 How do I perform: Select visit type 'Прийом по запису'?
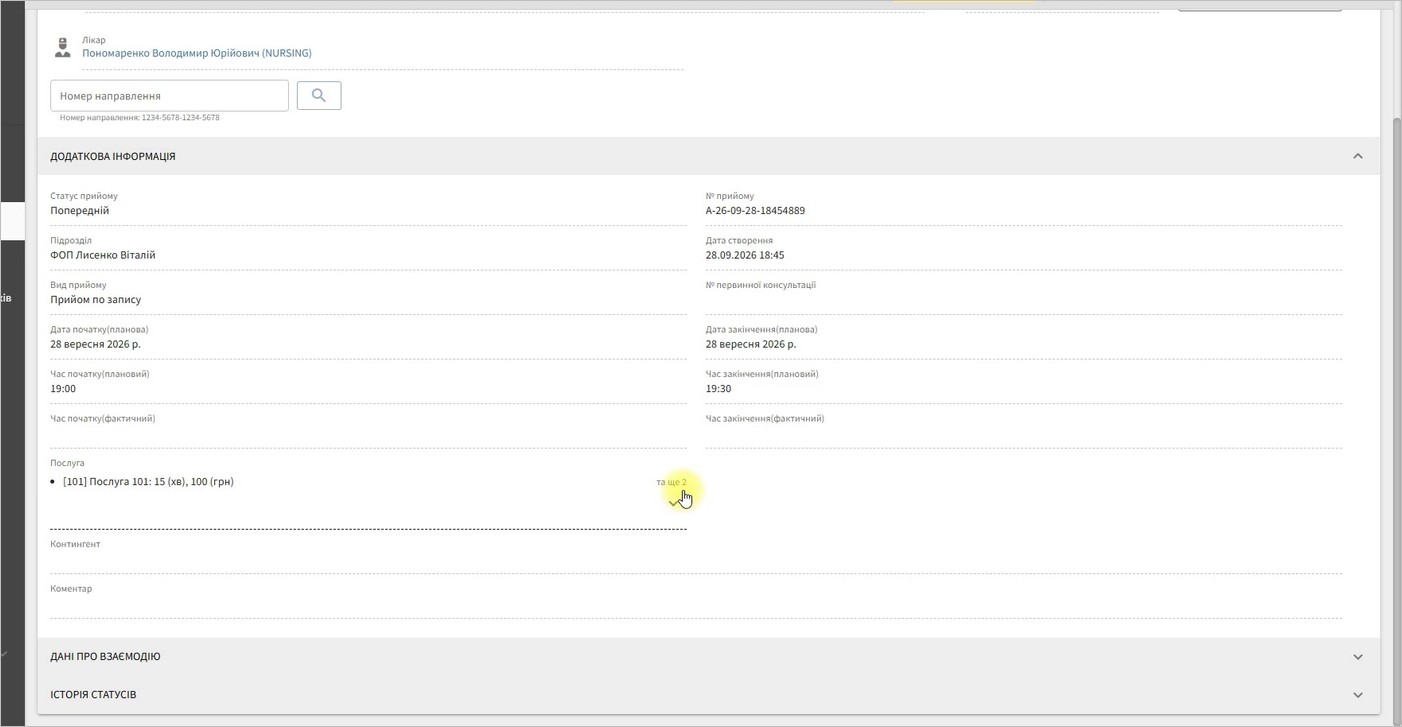pyautogui.click(x=96, y=300)
